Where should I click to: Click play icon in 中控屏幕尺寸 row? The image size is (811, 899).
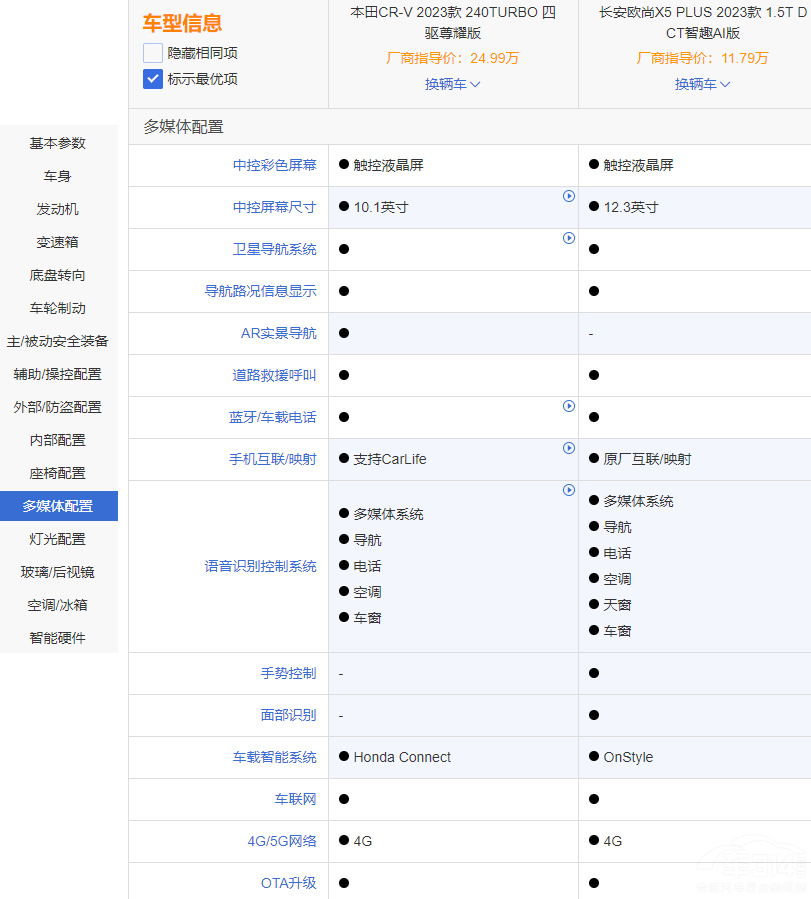pos(569,196)
